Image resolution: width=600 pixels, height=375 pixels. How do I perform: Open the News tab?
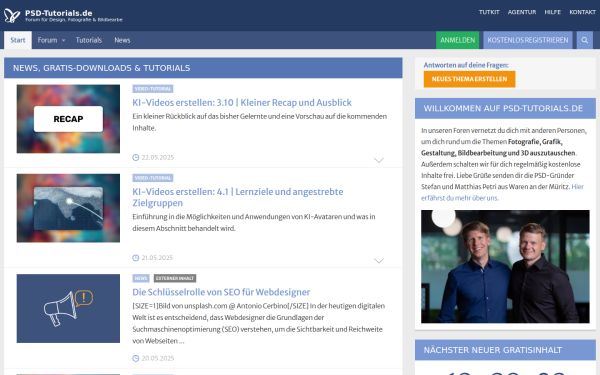click(x=122, y=40)
